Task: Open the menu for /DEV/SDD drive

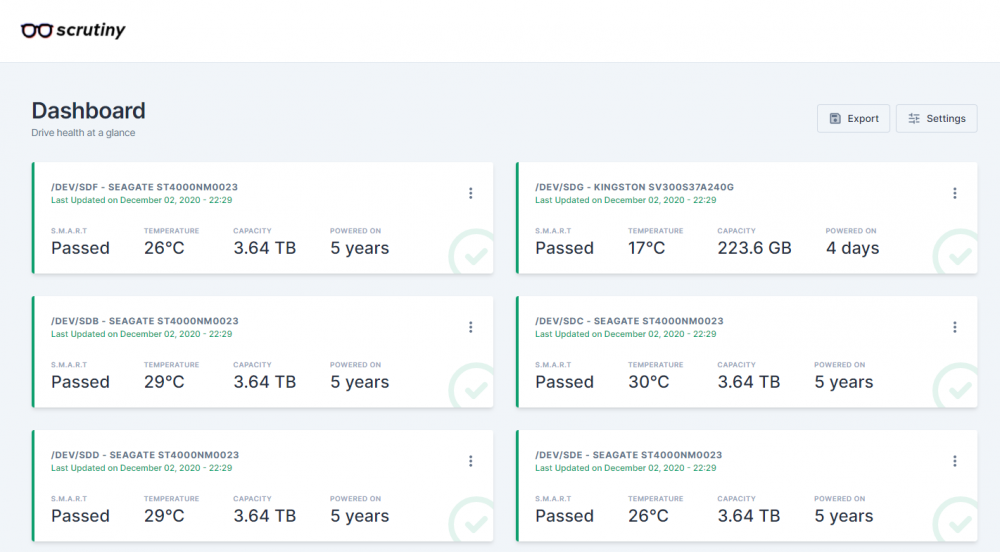Action: pos(471,461)
